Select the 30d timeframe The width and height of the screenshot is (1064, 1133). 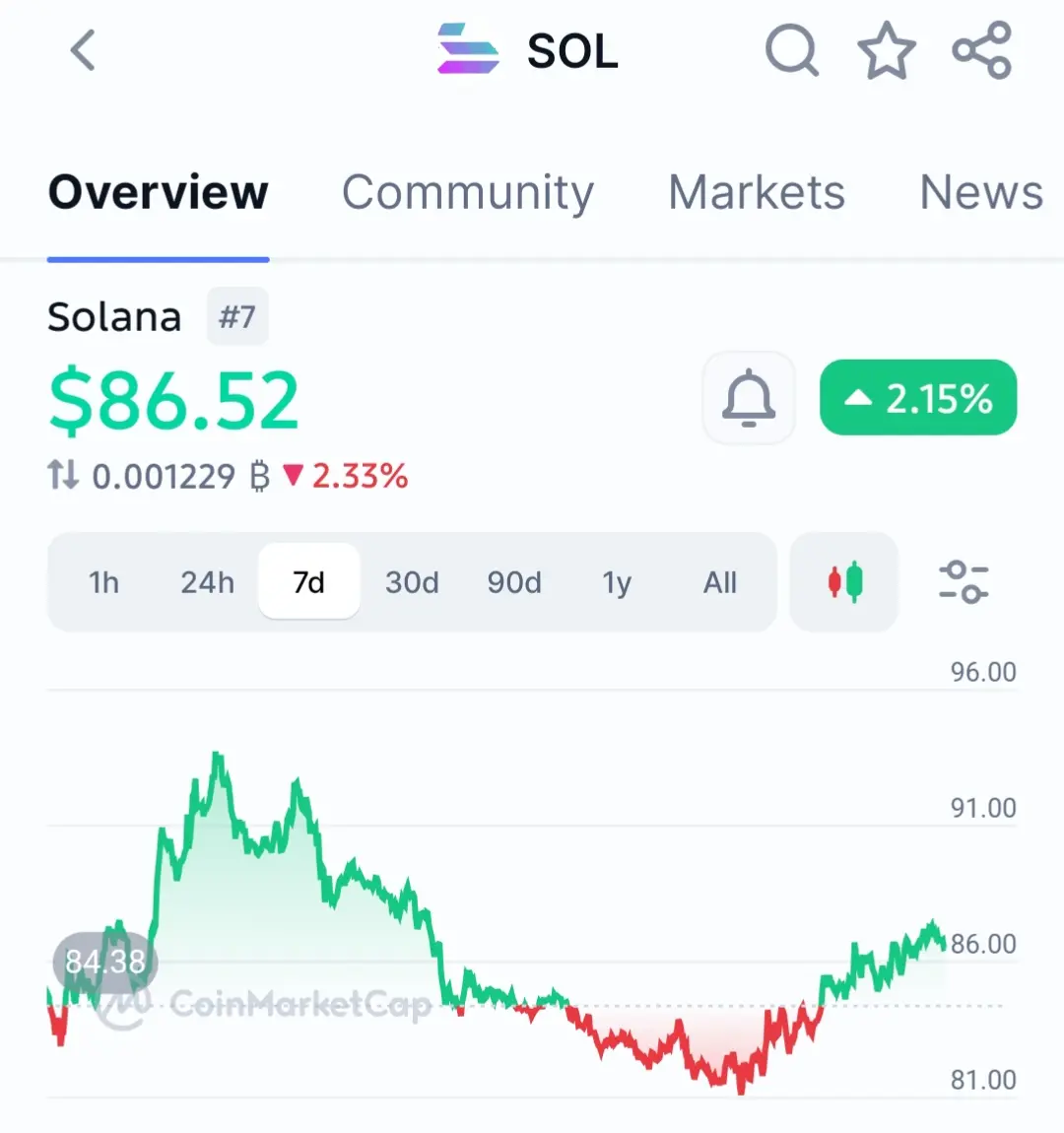coord(412,582)
